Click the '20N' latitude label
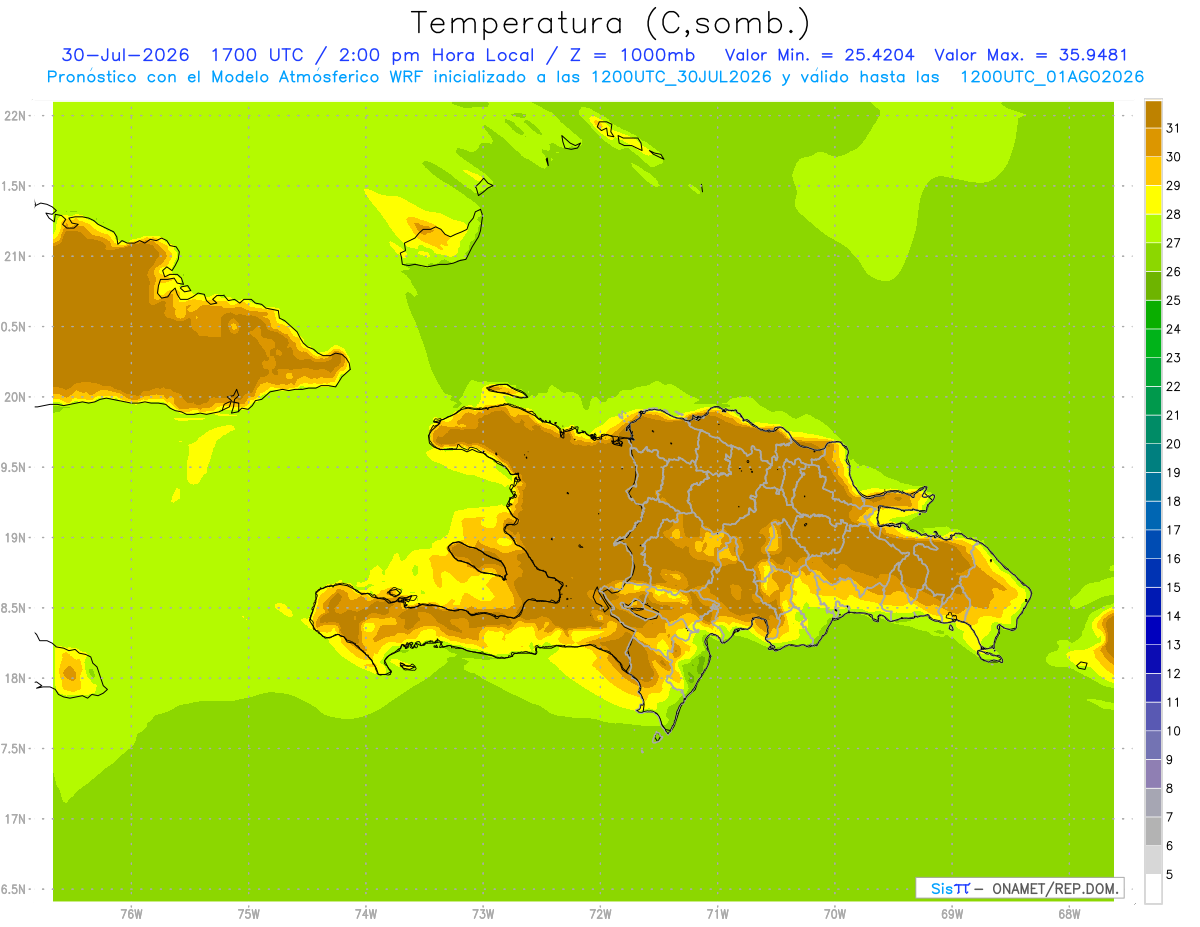Screen dimensions: 1200x927 (15, 397)
